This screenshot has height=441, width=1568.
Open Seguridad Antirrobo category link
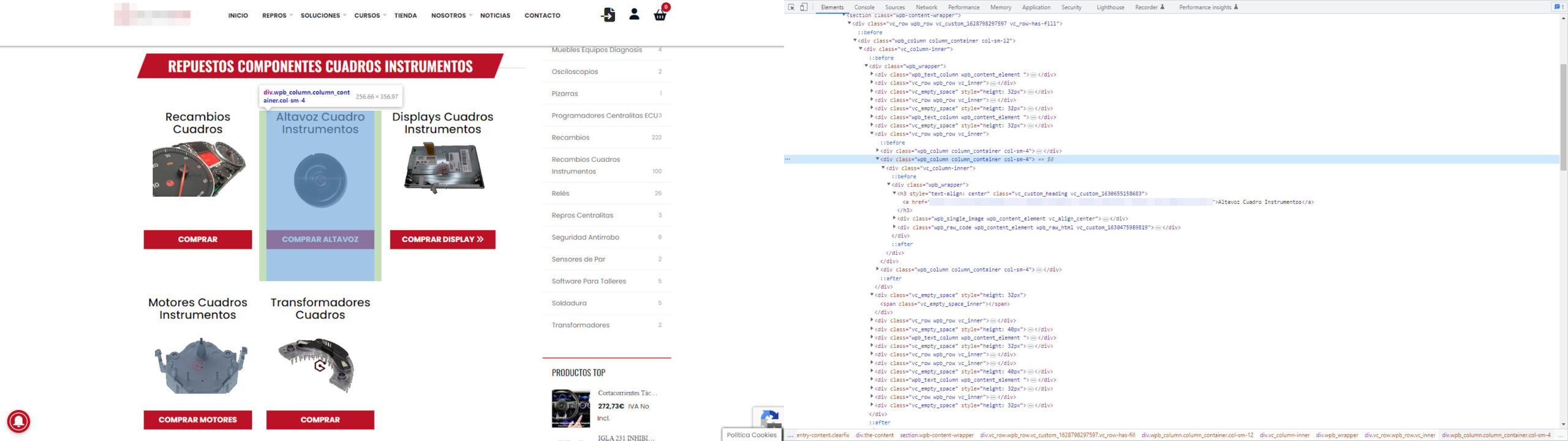tap(585, 237)
